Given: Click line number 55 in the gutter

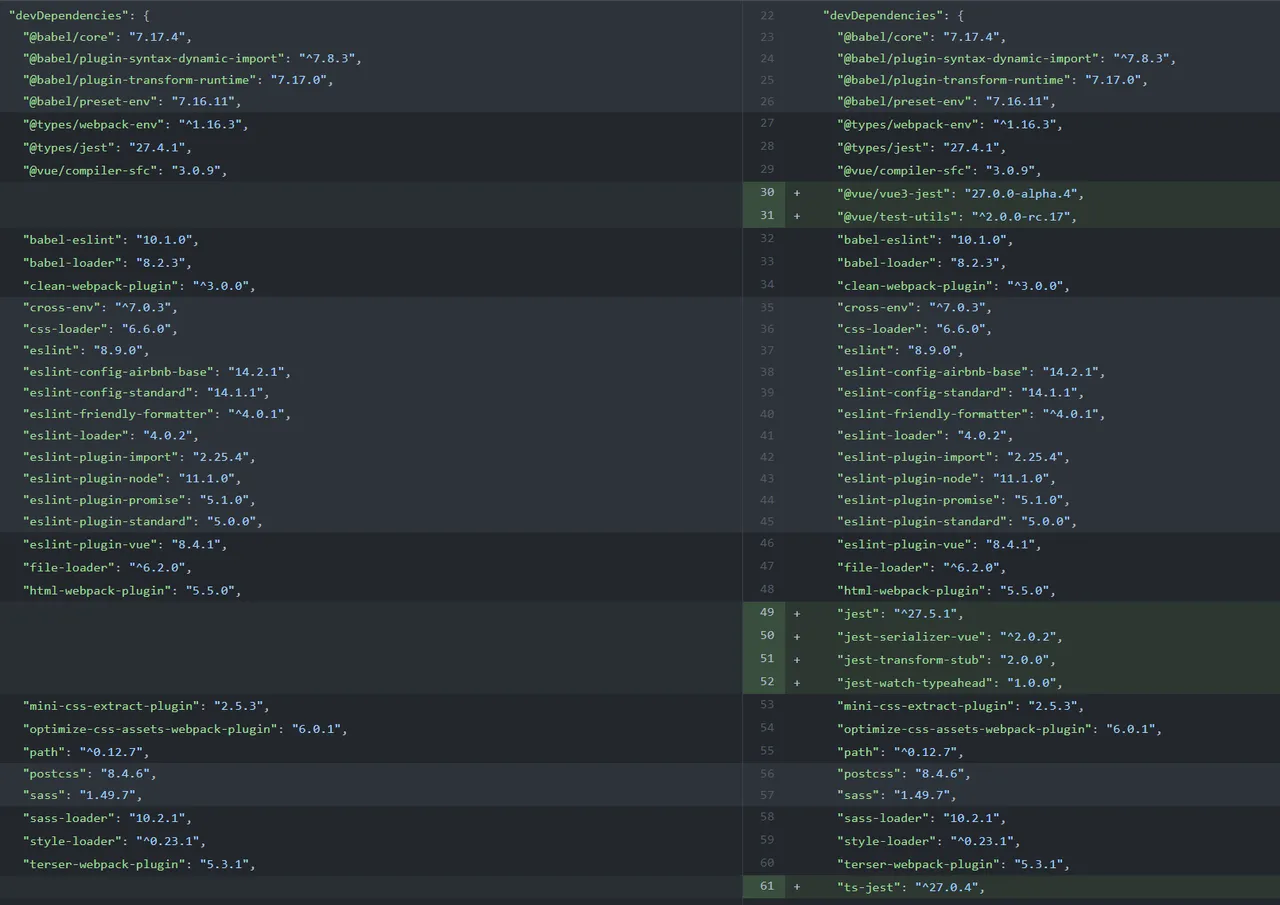Looking at the screenshot, I should pos(767,750).
